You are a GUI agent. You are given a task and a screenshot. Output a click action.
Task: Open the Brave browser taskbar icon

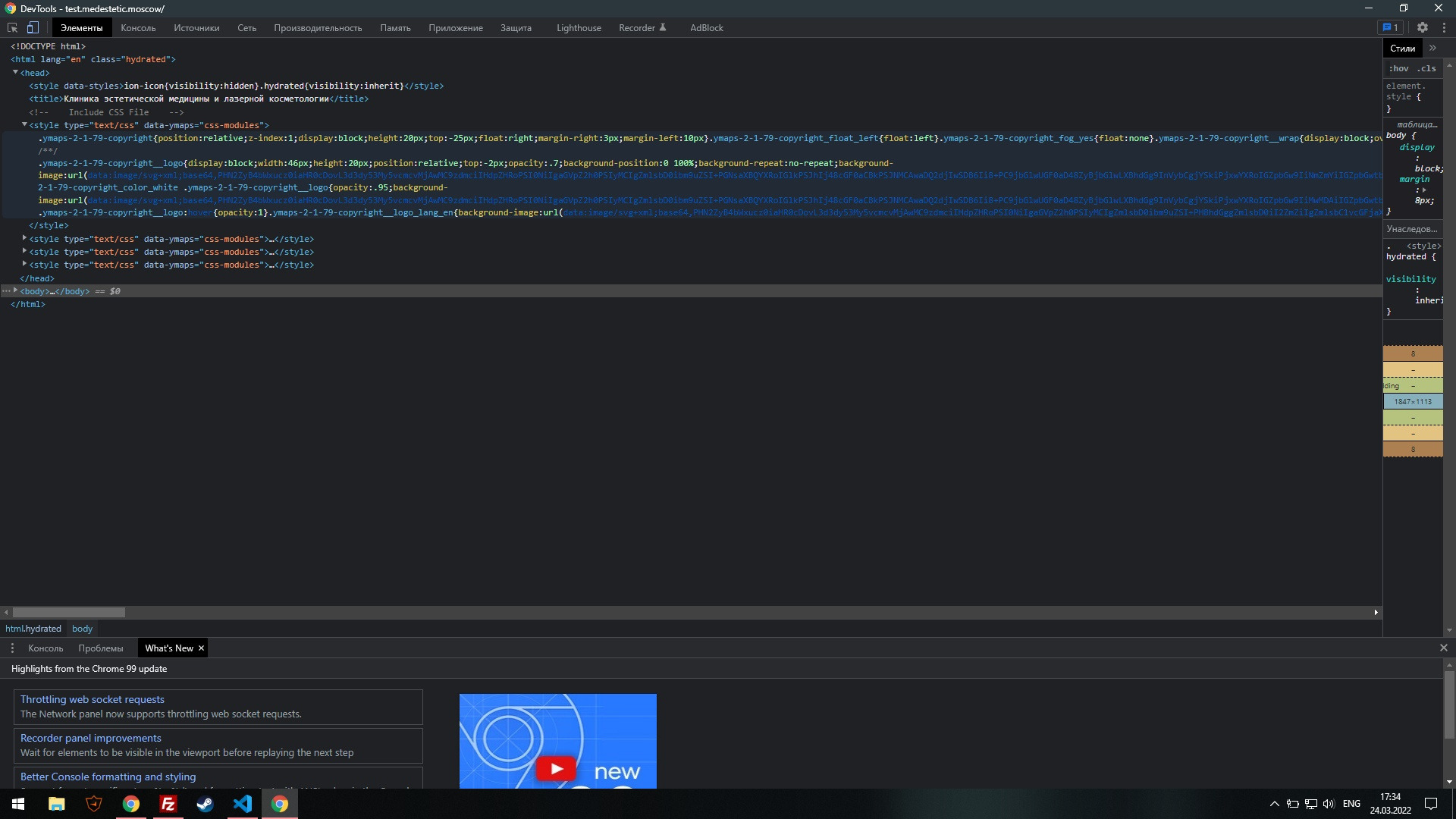[x=94, y=804]
